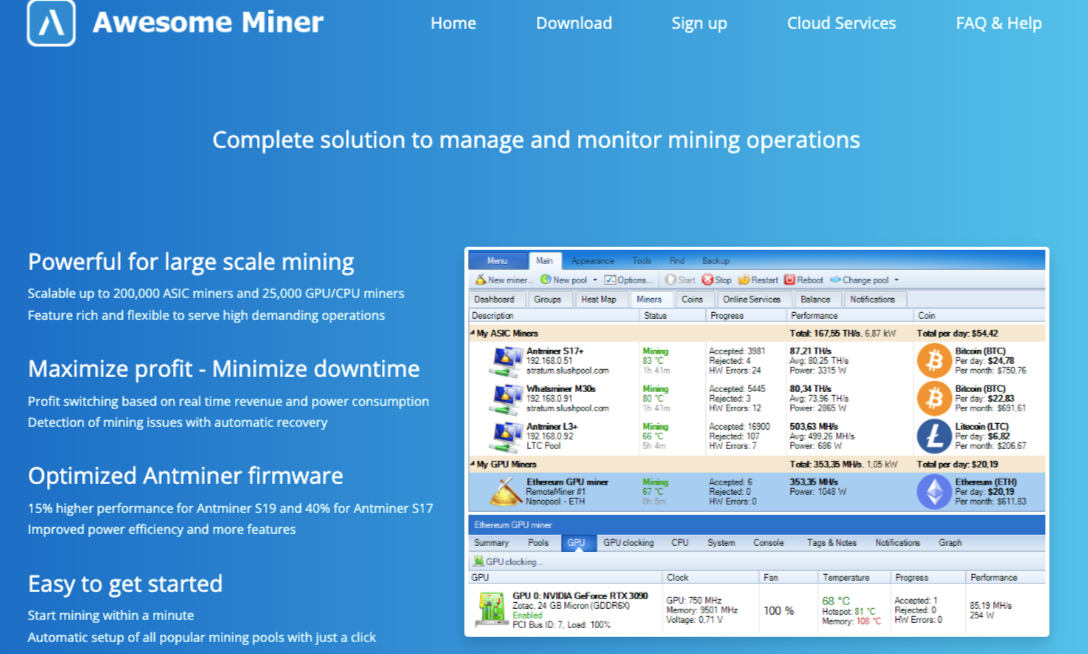Click the Ethereum GPU miner pickaxe icon

(506, 492)
